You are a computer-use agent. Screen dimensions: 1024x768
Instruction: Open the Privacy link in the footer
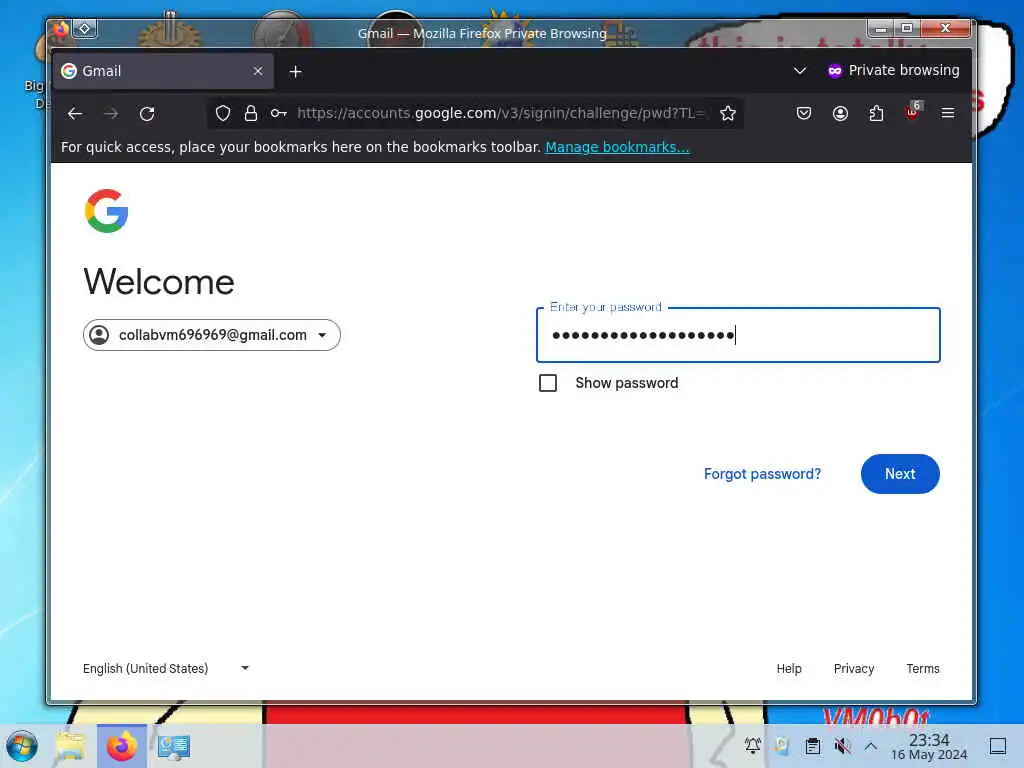click(x=854, y=669)
